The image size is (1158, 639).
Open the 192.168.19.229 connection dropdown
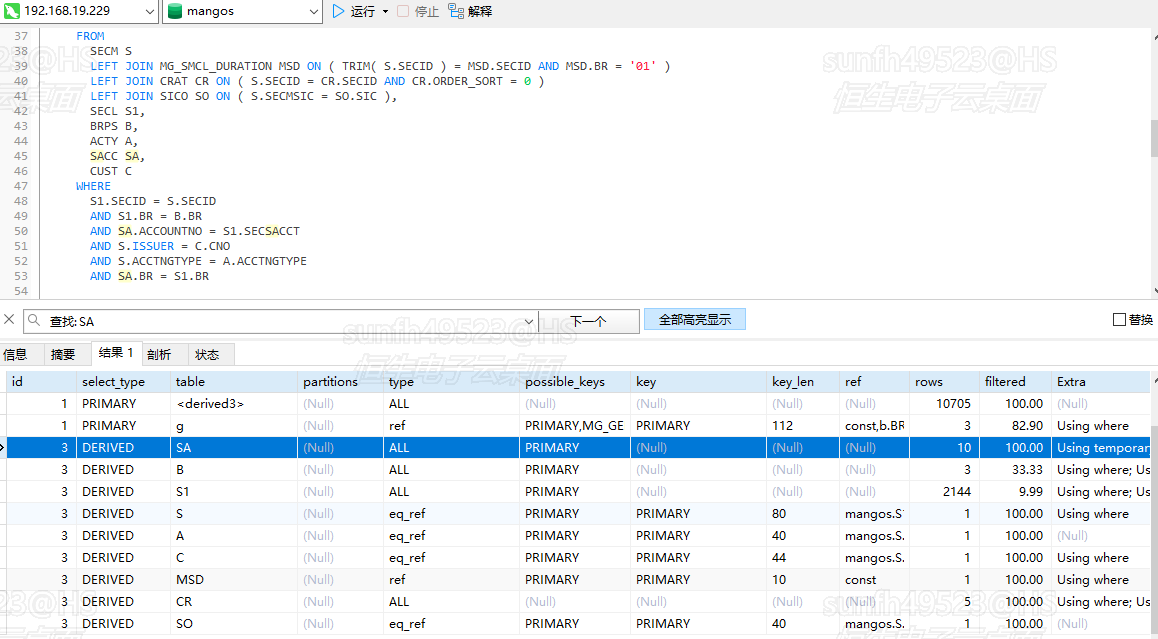[x=147, y=12]
